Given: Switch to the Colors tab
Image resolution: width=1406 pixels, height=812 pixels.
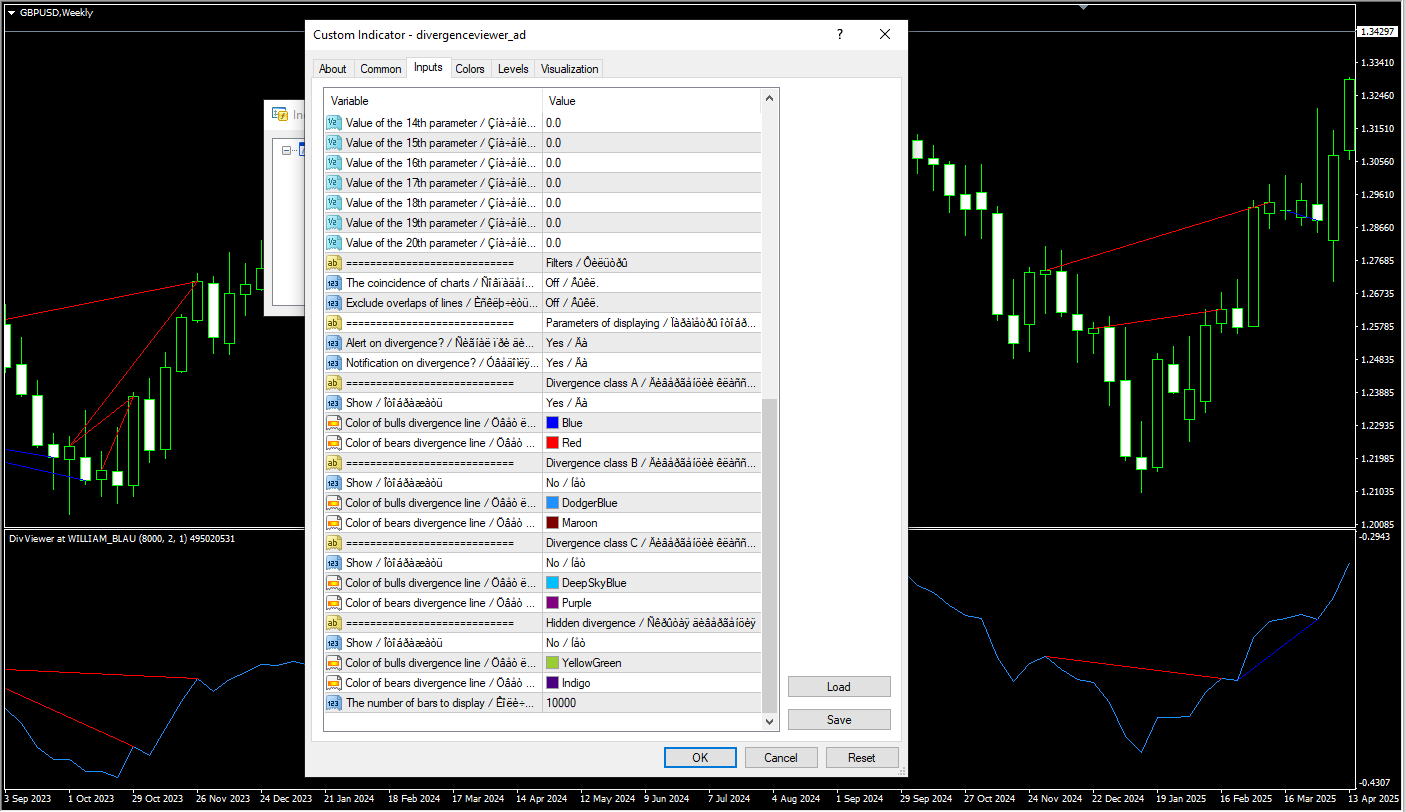Looking at the screenshot, I should click(469, 69).
